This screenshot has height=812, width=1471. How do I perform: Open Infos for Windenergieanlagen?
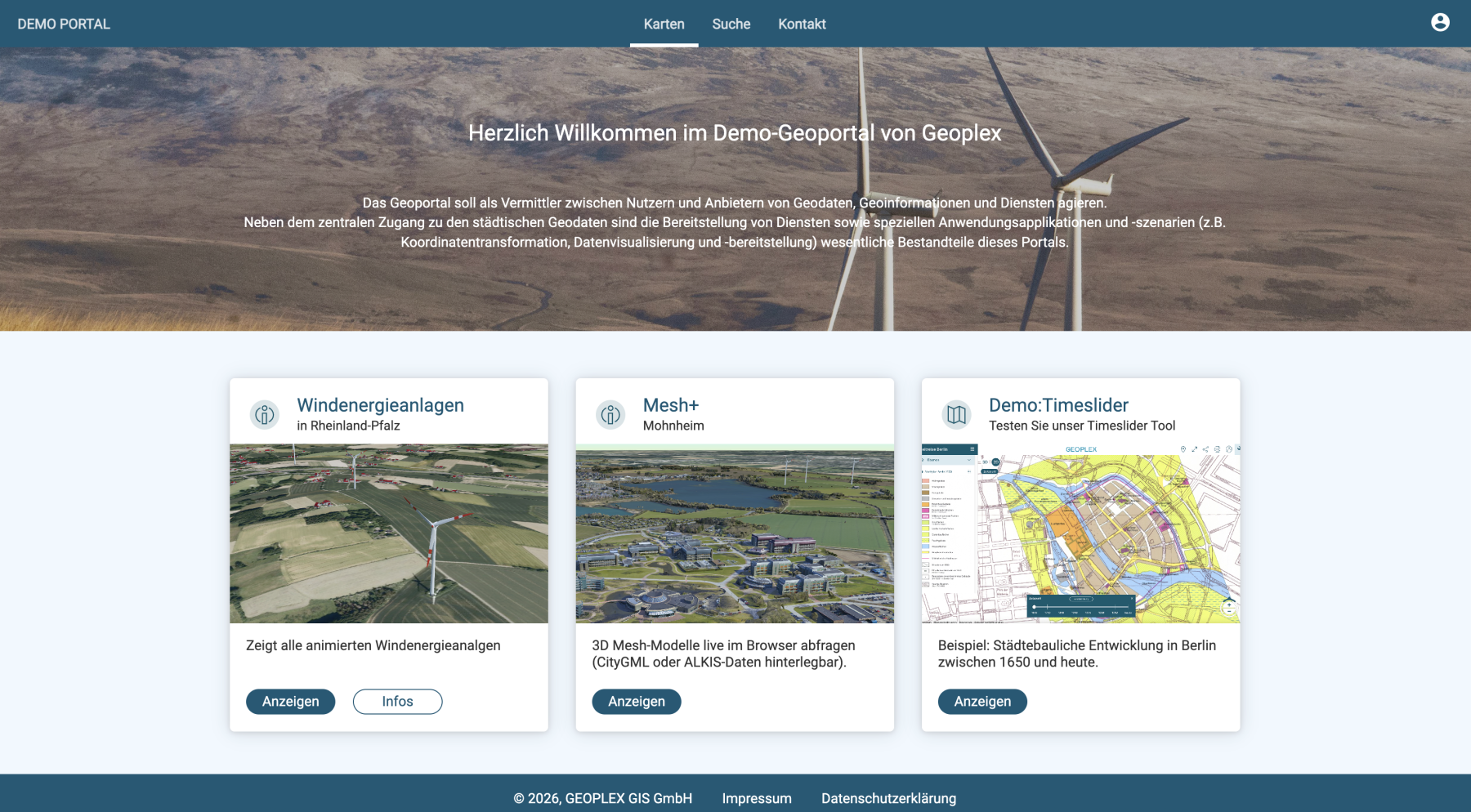397,702
